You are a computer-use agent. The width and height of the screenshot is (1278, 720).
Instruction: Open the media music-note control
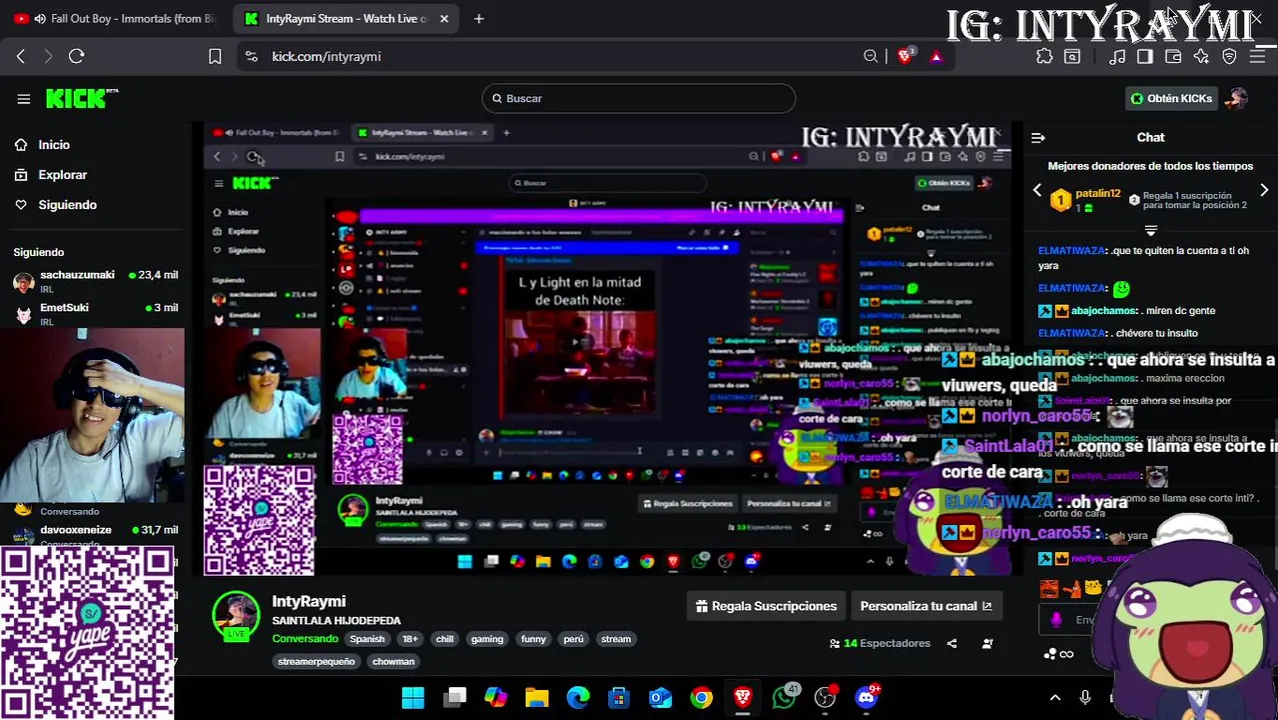coord(1117,57)
